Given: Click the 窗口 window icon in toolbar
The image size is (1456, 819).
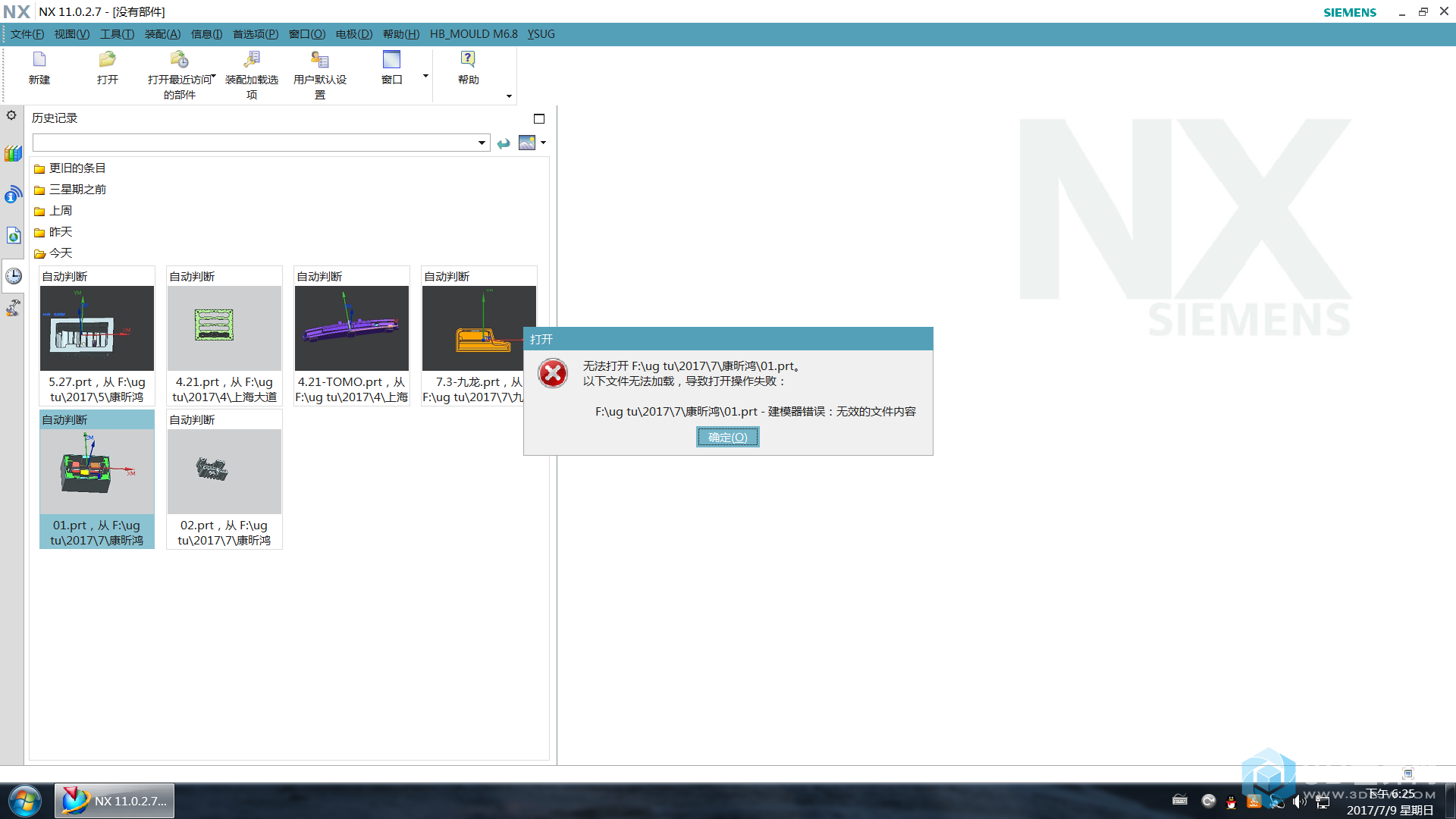Looking at the screenshot, I should coord(391,59).
